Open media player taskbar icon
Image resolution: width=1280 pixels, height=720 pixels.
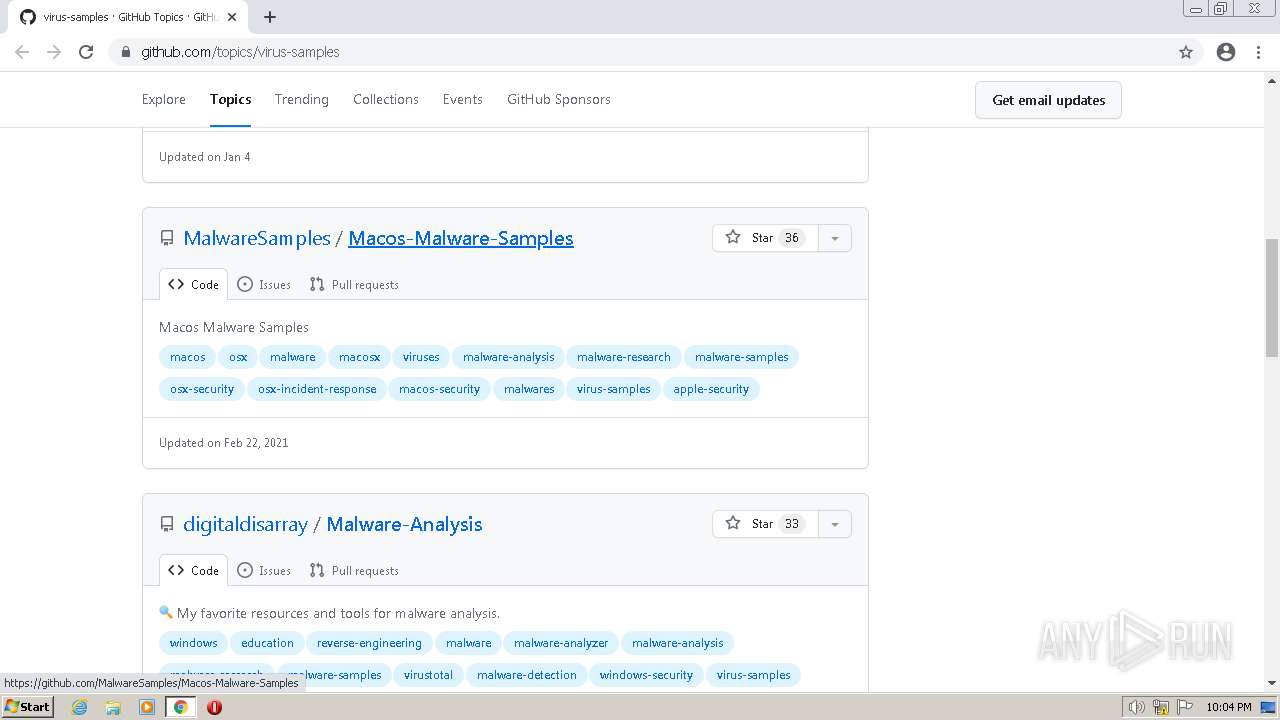pyautogui.click(x=147, y=707)
